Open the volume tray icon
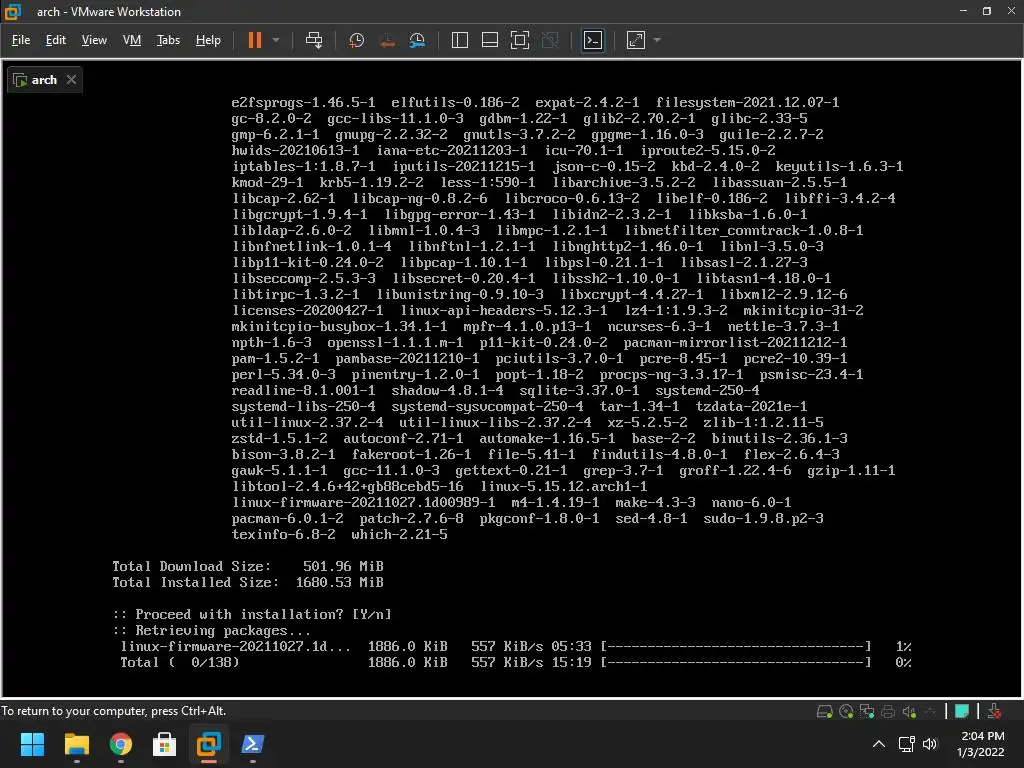This screenshot has height=768, width=1024. coord(930,744)
